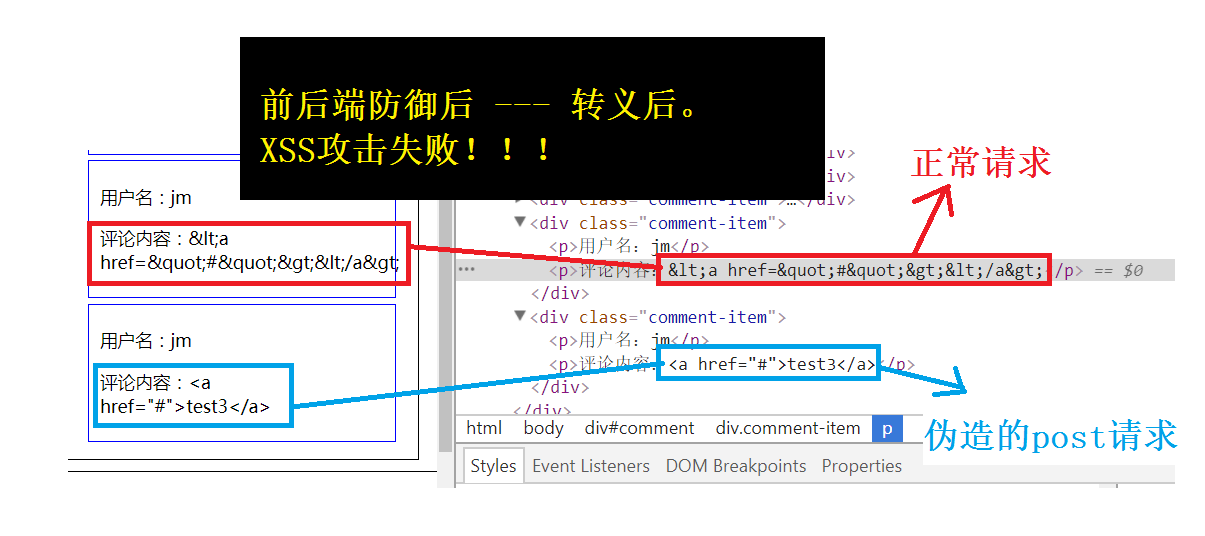Select div#comment in the breadcrumb trail

[x=639, y=428]
